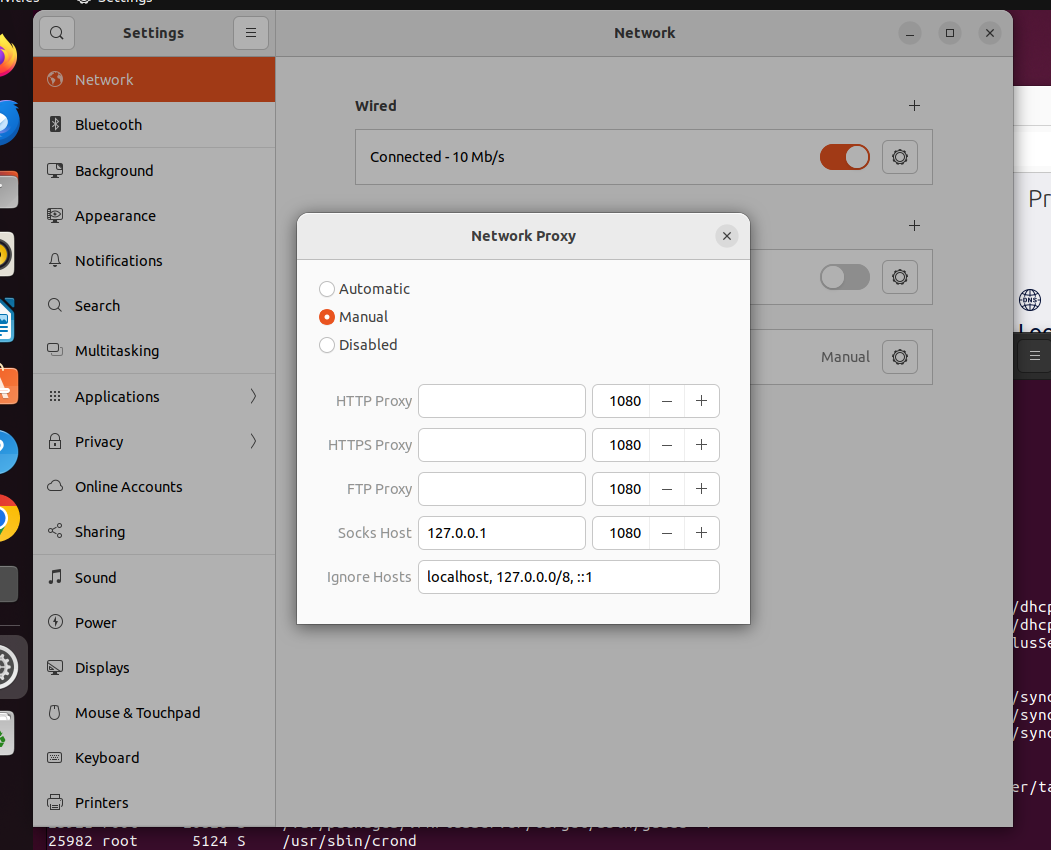Decrease the HTTPS Proxy port
The height and width of the screenshot is (850, 1051).
(x=667, y=445)
